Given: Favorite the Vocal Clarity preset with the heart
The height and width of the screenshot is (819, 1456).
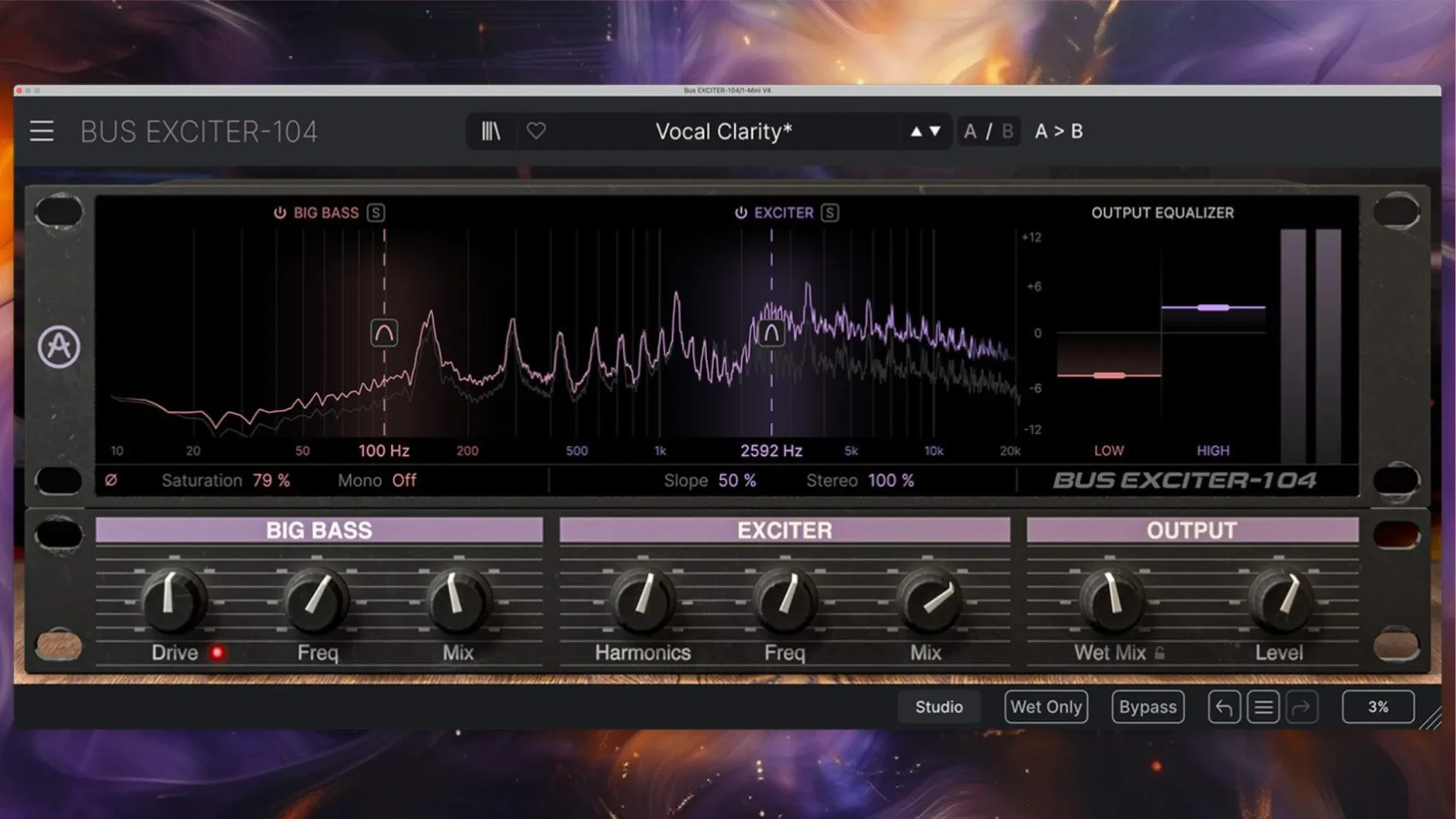Looking at the screenshot, I should (536, 130).
